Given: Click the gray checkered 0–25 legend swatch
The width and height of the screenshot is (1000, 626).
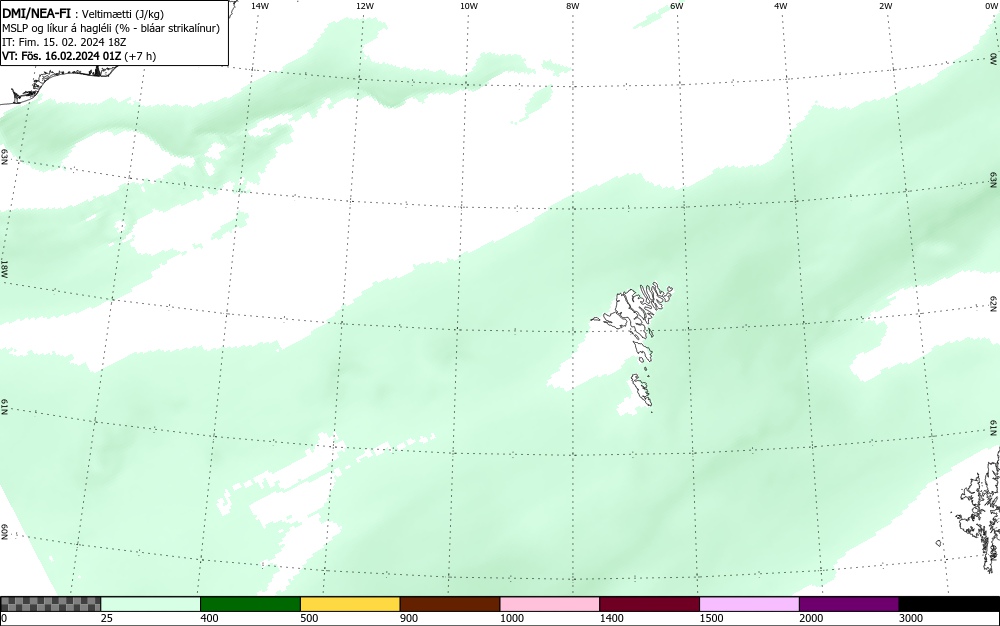Looking at the screenshot, I should point(50,604).
